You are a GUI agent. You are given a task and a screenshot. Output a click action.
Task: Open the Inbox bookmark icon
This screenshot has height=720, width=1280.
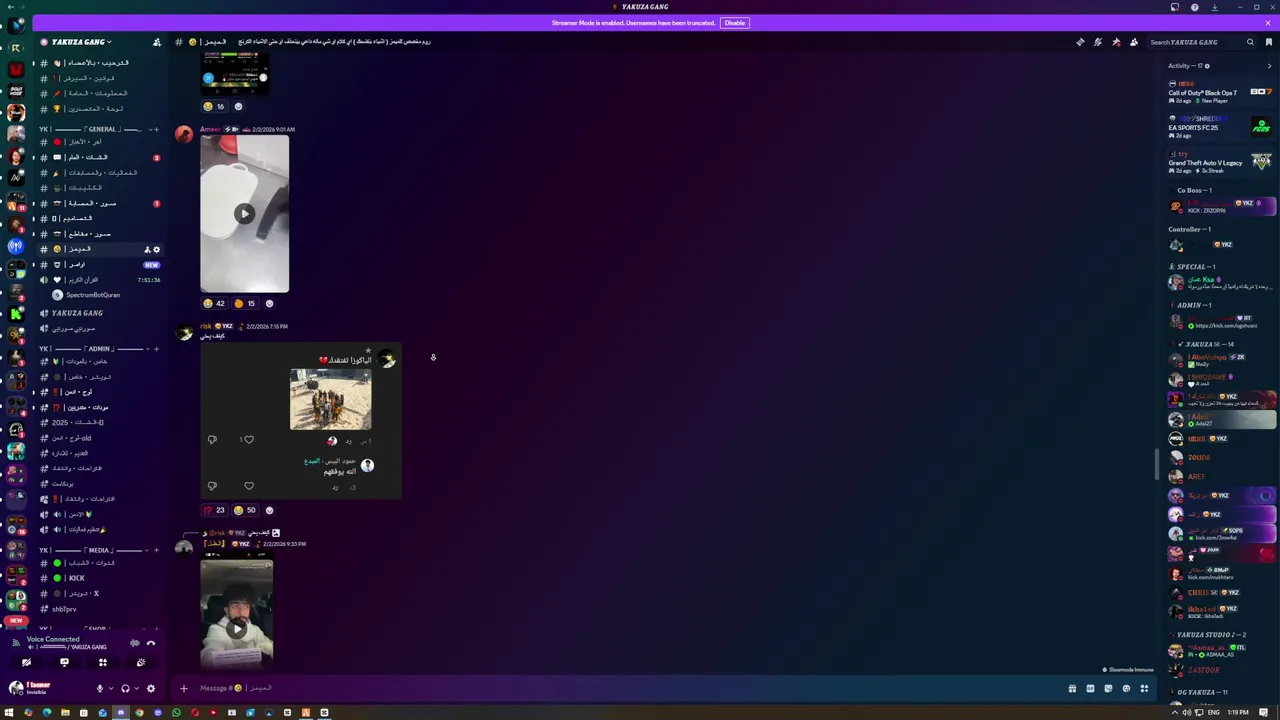[x=1269, y=42]
